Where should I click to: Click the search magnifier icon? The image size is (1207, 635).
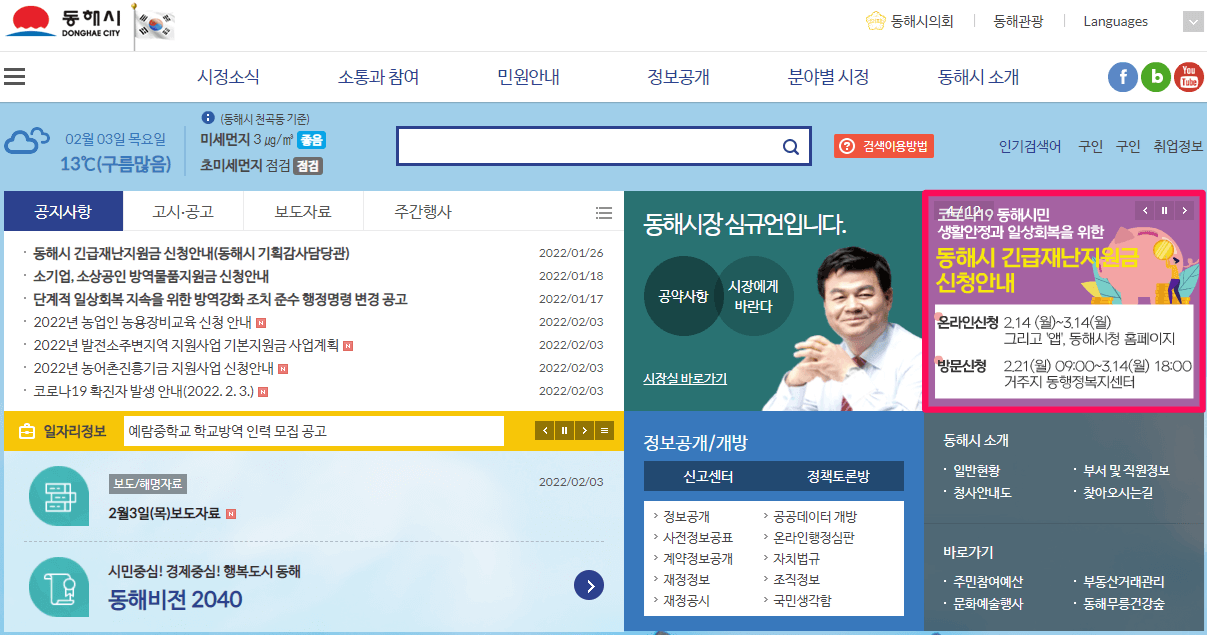791,146
